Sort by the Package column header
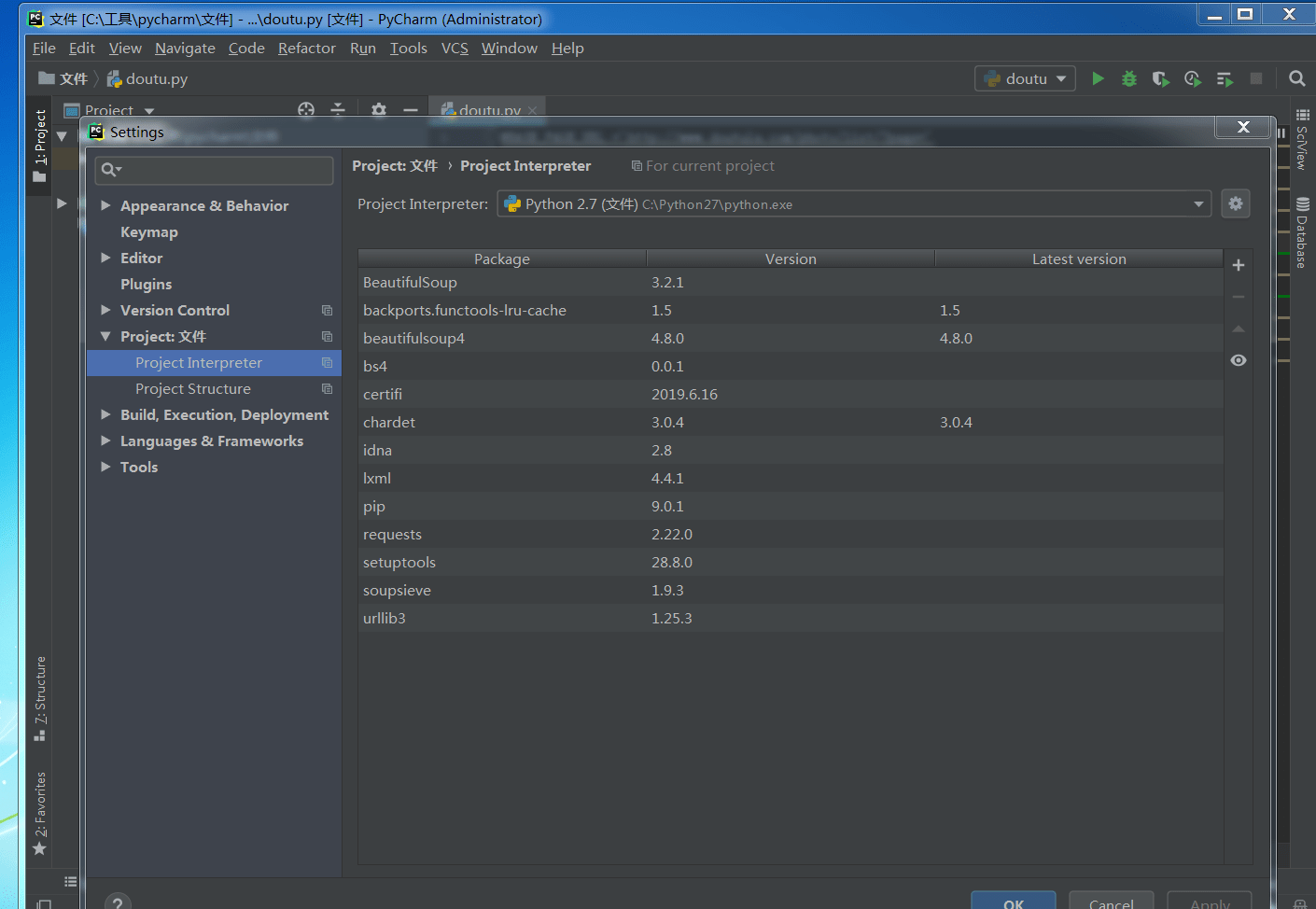This screenshot has width=1316, height=909. pos(502,259)
